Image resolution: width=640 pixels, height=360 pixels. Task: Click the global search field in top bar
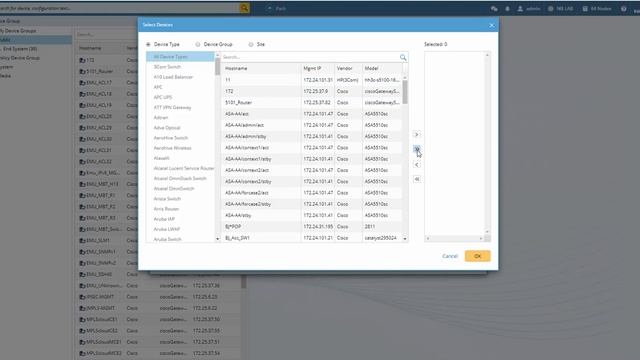pyautogui.click(x=119, y=8)
